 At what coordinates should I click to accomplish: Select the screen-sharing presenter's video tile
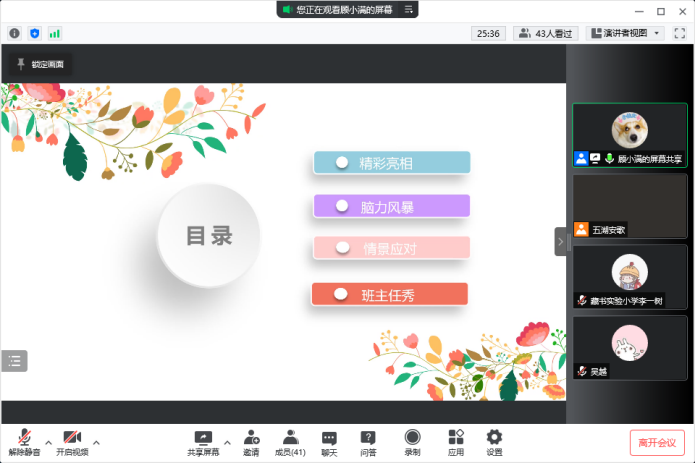630,135
